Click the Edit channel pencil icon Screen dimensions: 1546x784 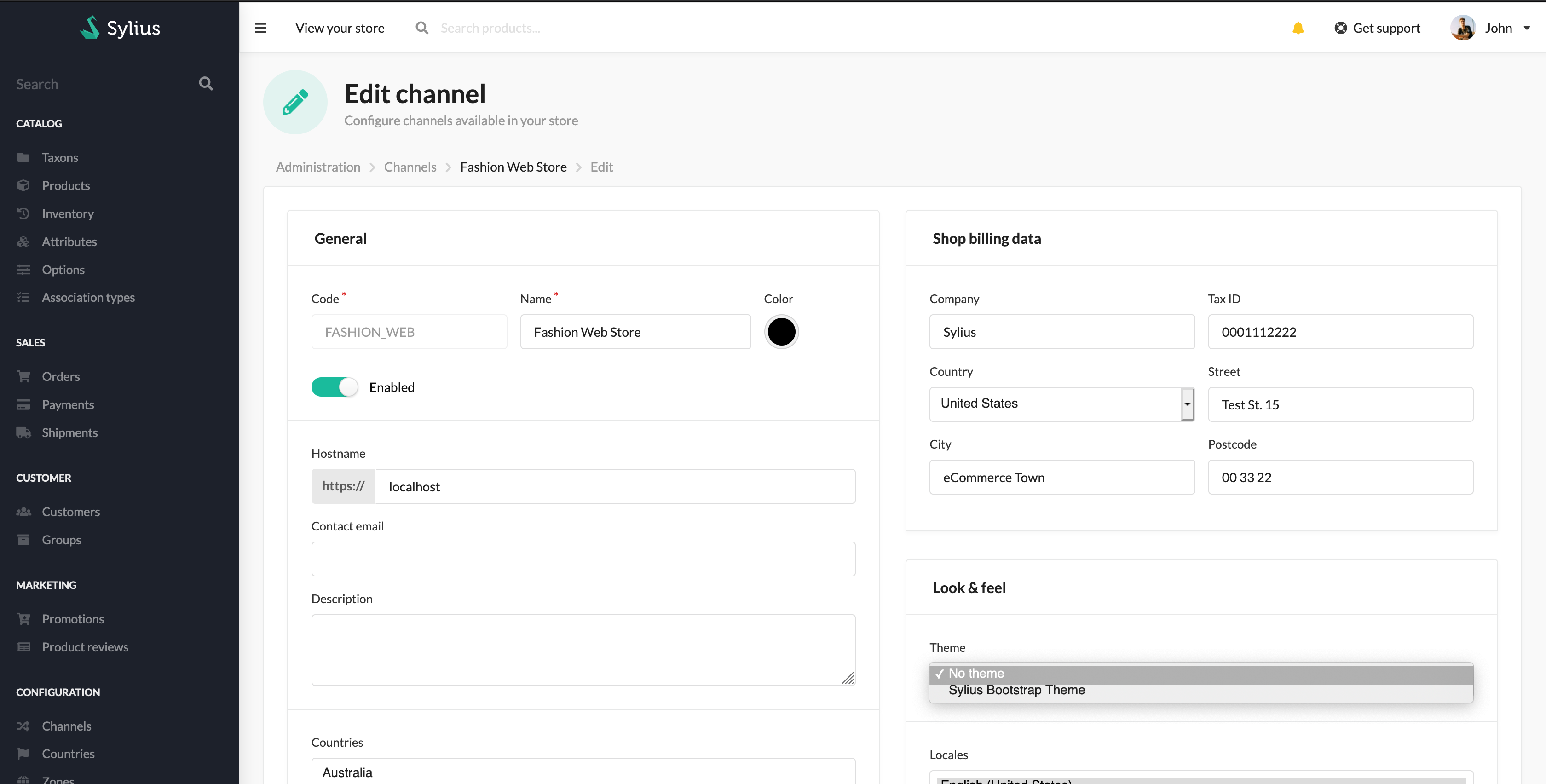[x=295, y=102]
